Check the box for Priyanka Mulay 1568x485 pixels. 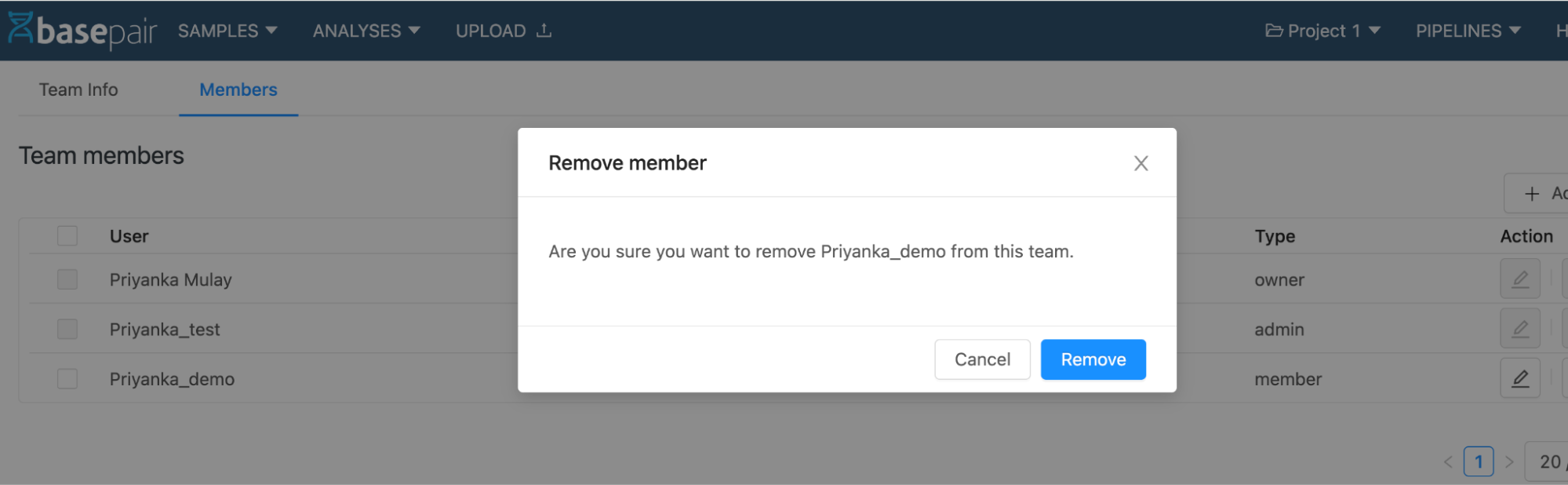tap(67, 279)
